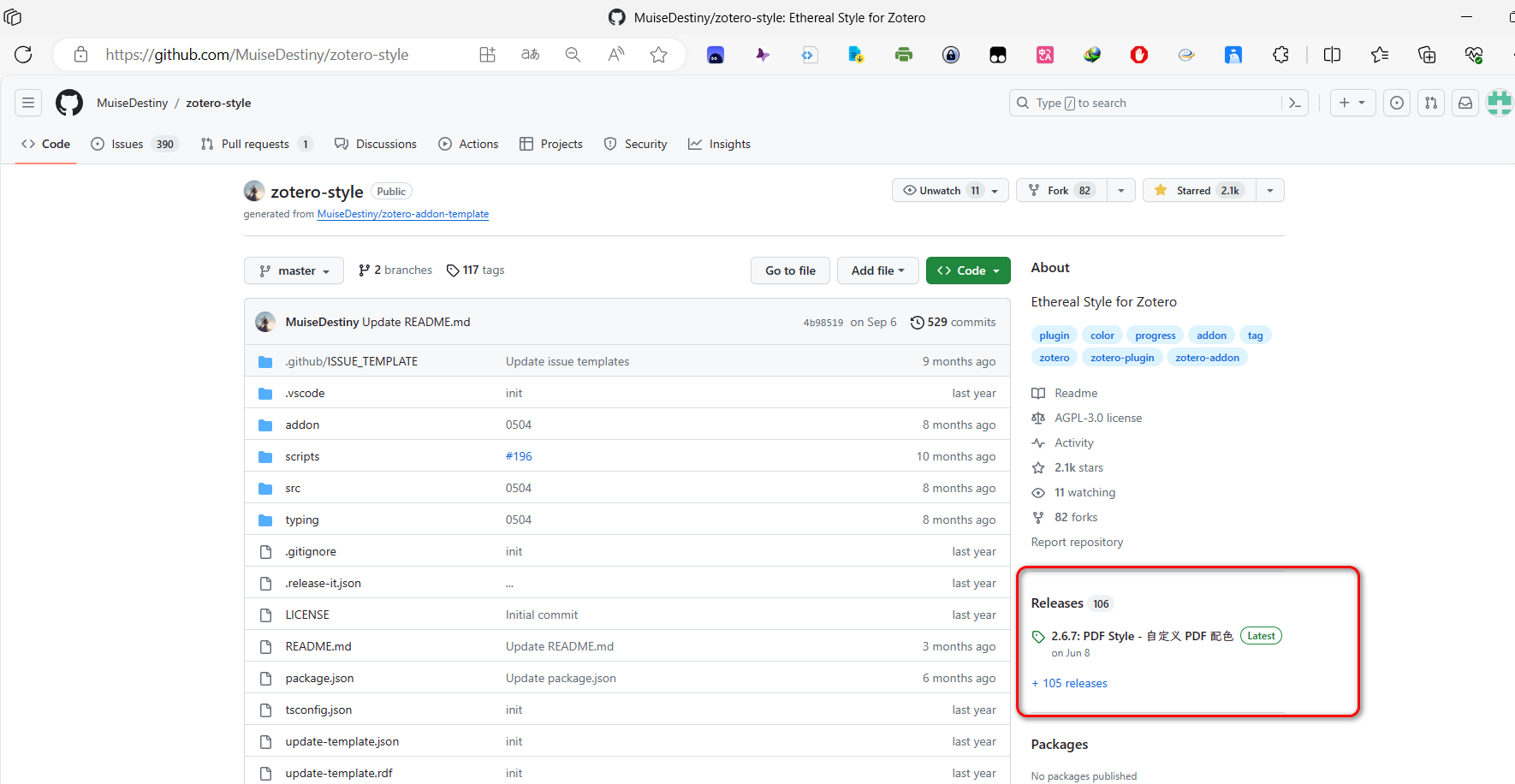Open the package.json file
Screen dimensions: 1515x784
click(319, 678)
